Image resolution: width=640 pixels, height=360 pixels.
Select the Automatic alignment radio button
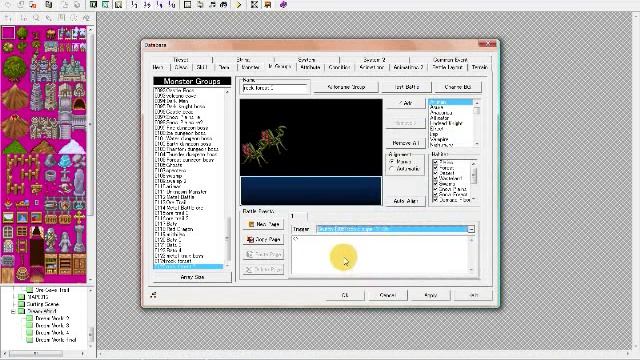[392, 169]
